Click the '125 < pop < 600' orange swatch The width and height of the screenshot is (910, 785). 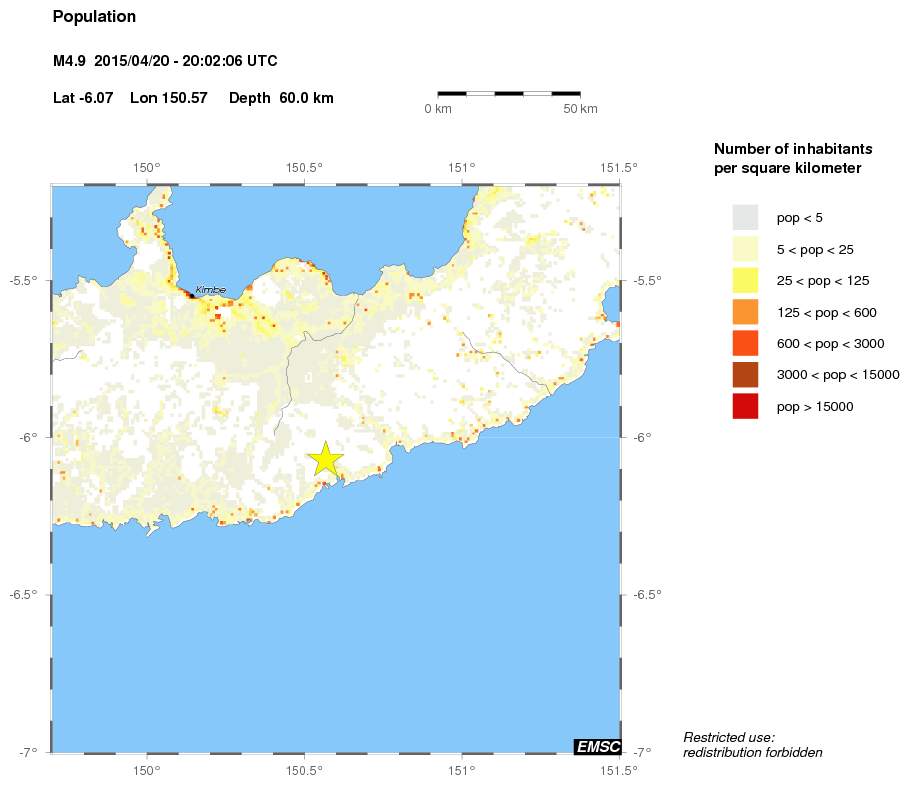click(745, 312)
